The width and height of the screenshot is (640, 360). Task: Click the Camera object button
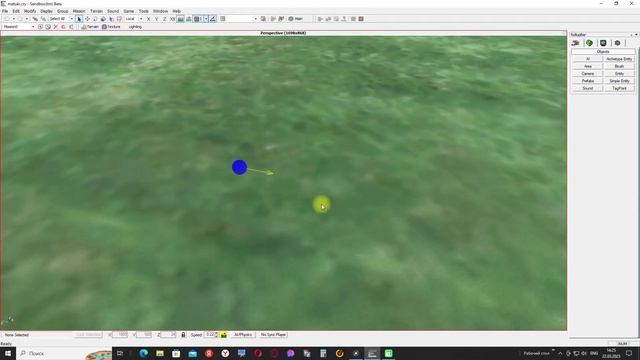click(587, 73)
